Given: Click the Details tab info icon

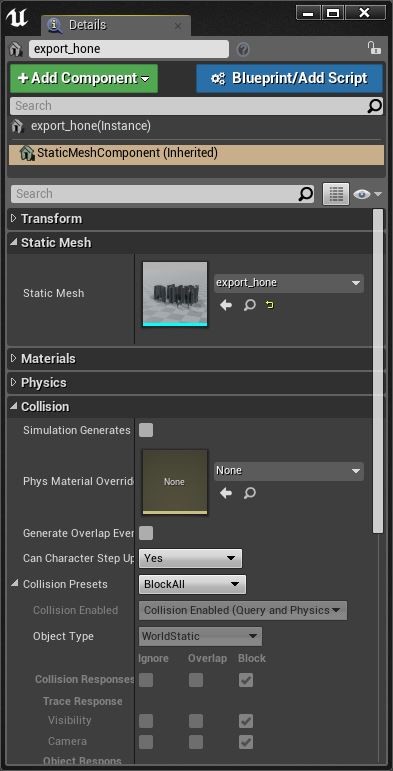Looking at the screenshot, I should pos(54,26).
